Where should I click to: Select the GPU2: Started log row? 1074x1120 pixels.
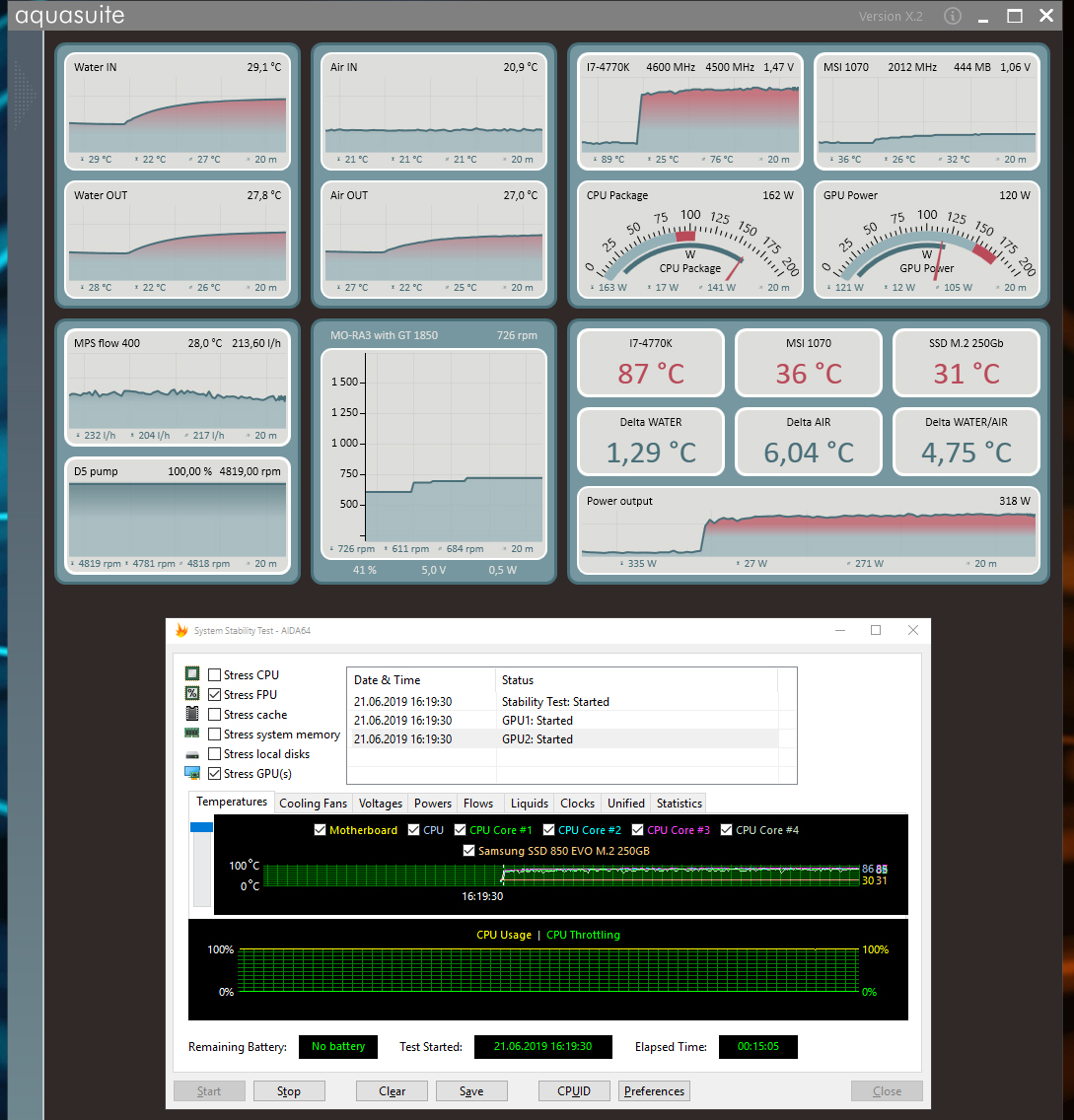pos(564,738)
